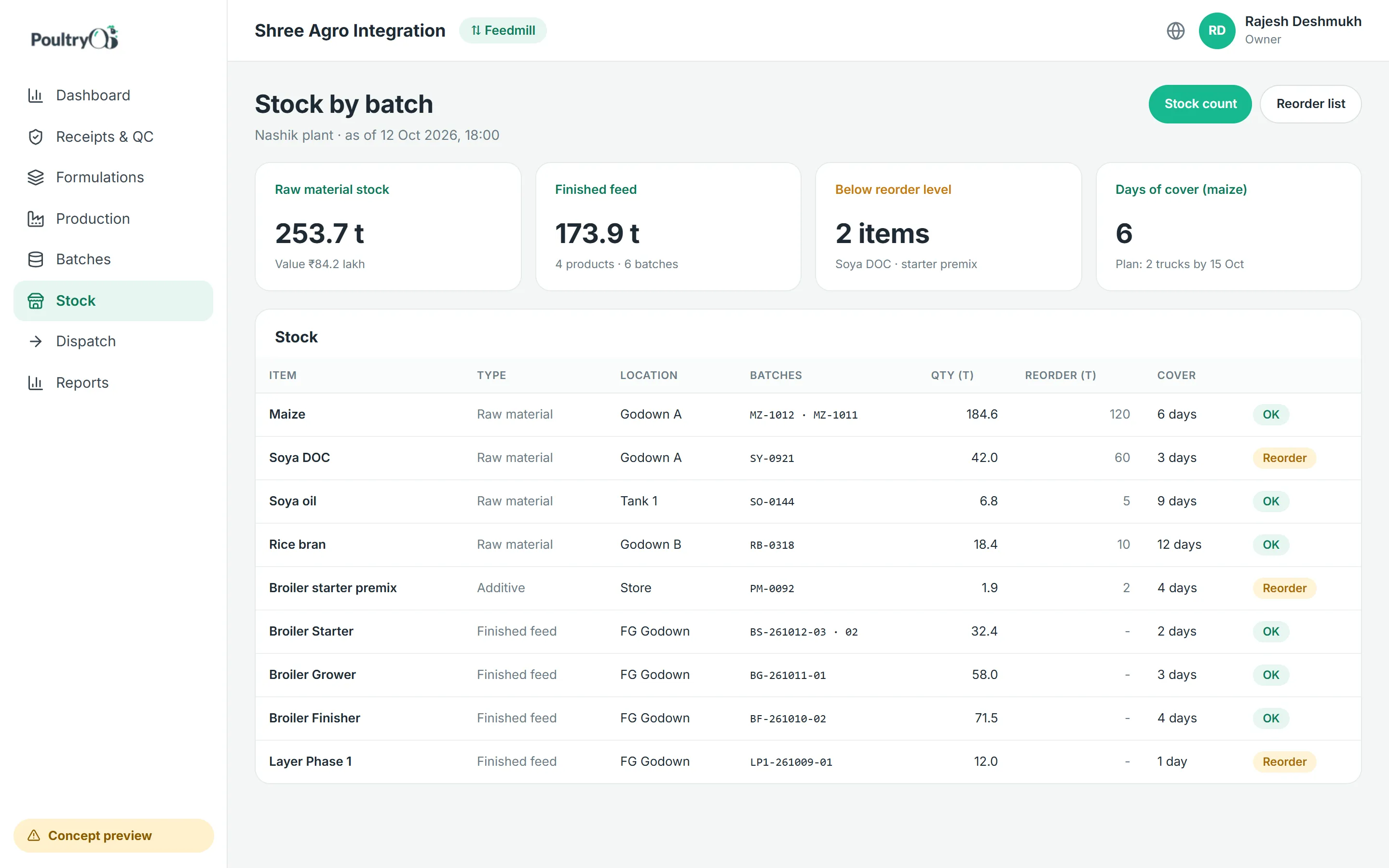
Task: Click the Production factory icon
Action: (x=36, y=219)
